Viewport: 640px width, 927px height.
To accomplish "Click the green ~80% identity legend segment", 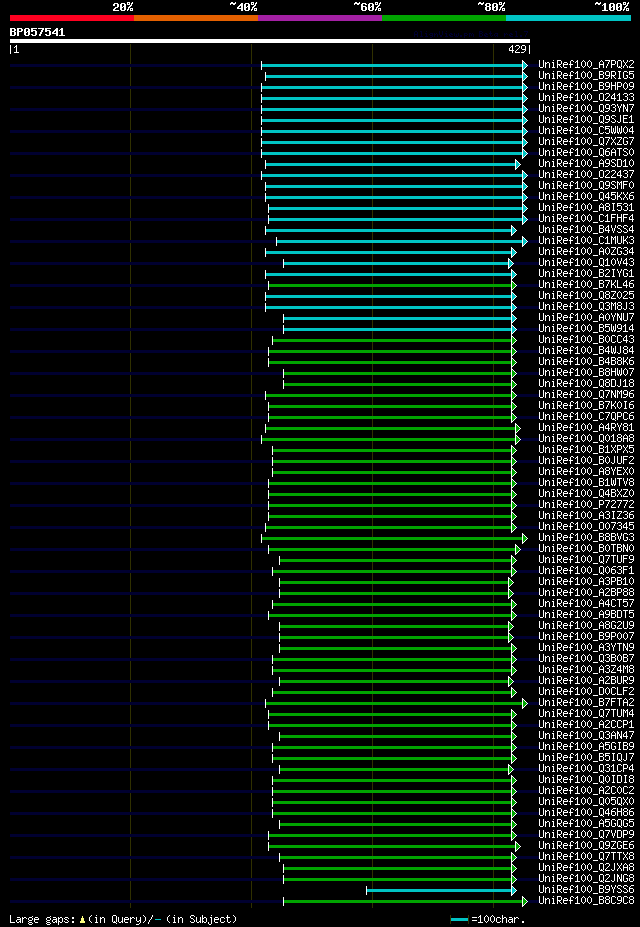I will tap(444, 18).
